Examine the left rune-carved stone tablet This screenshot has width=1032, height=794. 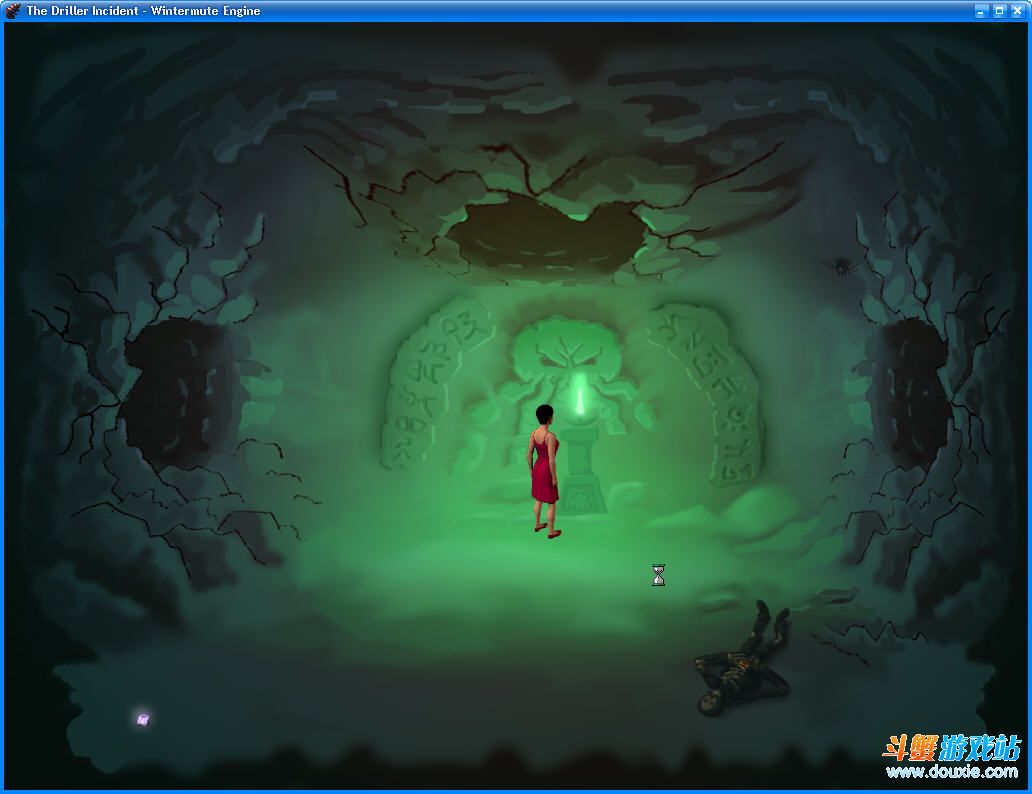435,385
